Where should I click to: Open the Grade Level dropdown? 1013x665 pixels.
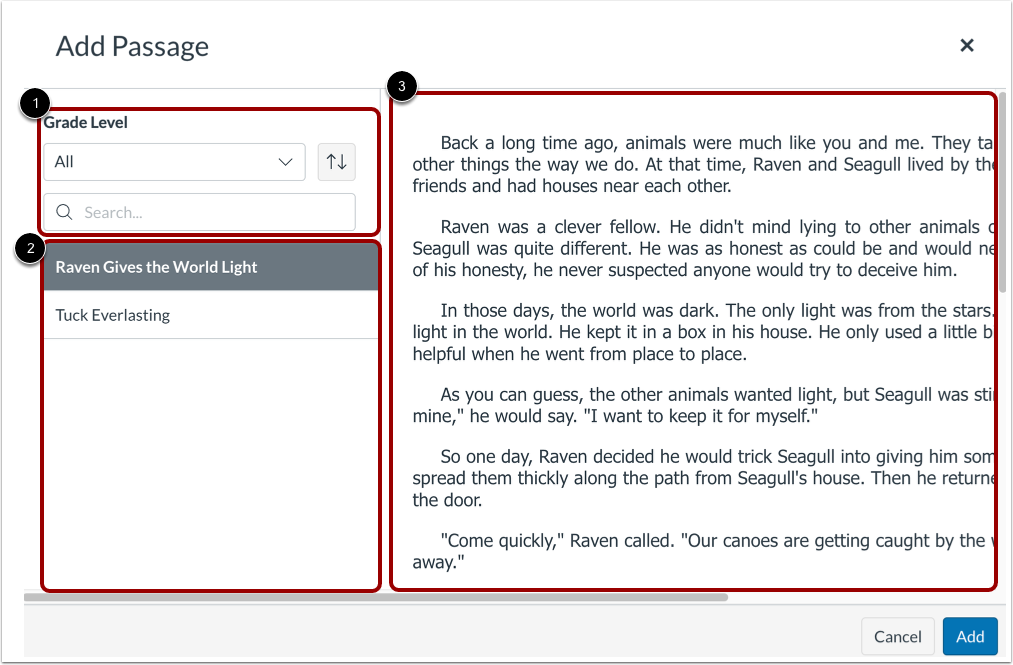click(174, 162)
